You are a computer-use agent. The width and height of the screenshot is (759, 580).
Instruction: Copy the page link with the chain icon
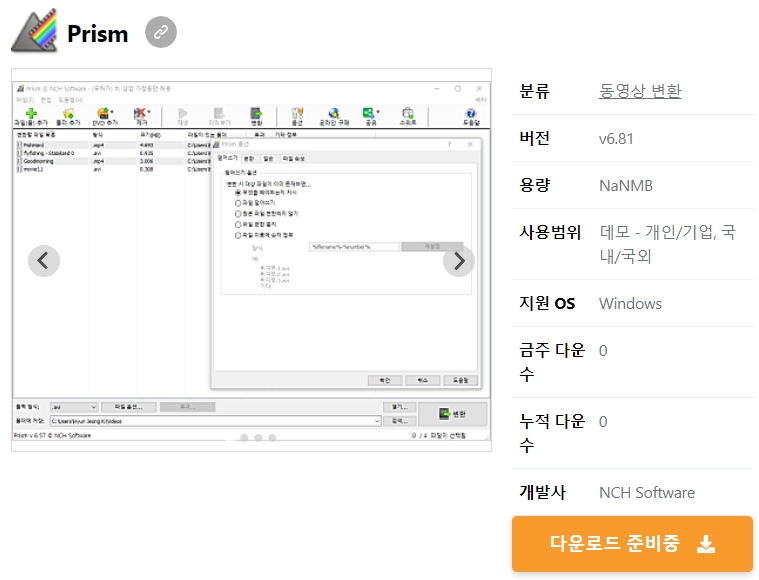[x=161, y=32]
